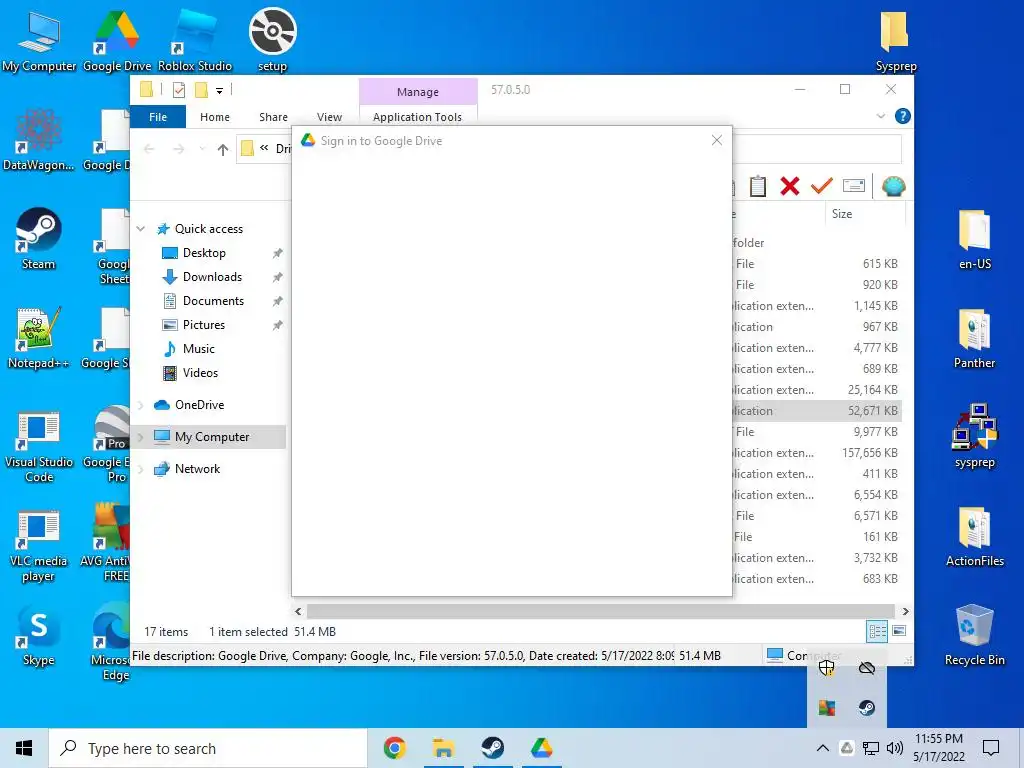Viewport: 1024px width, 768px height.
Task: Expand the My Computer tree node
Action: [140, 437]
